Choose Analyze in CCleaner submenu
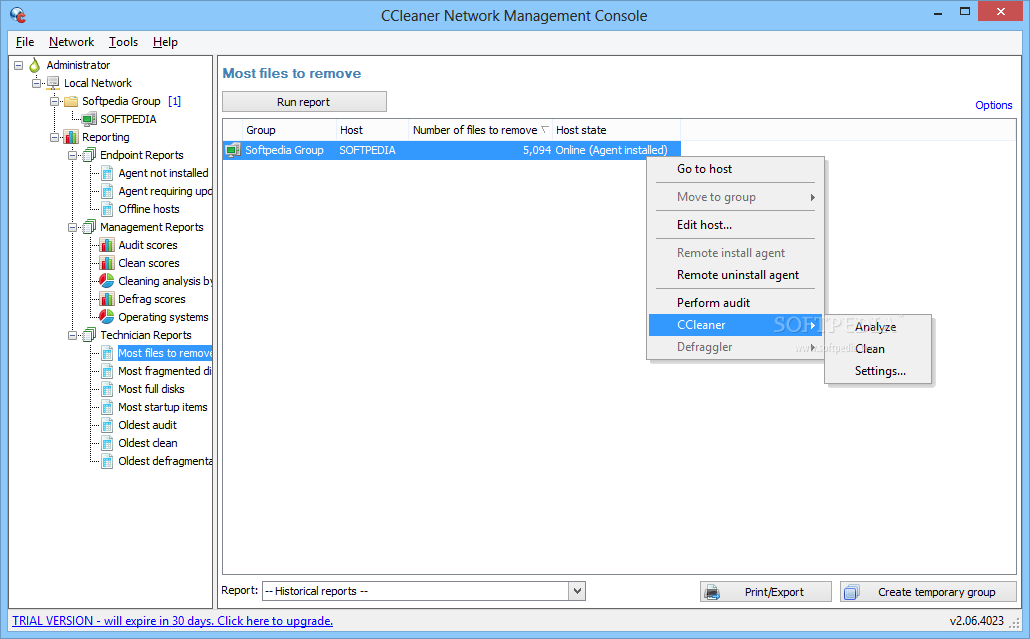The width and height of the screenshot is (1030, 639). pyautogui.click(x=878, y=326)
